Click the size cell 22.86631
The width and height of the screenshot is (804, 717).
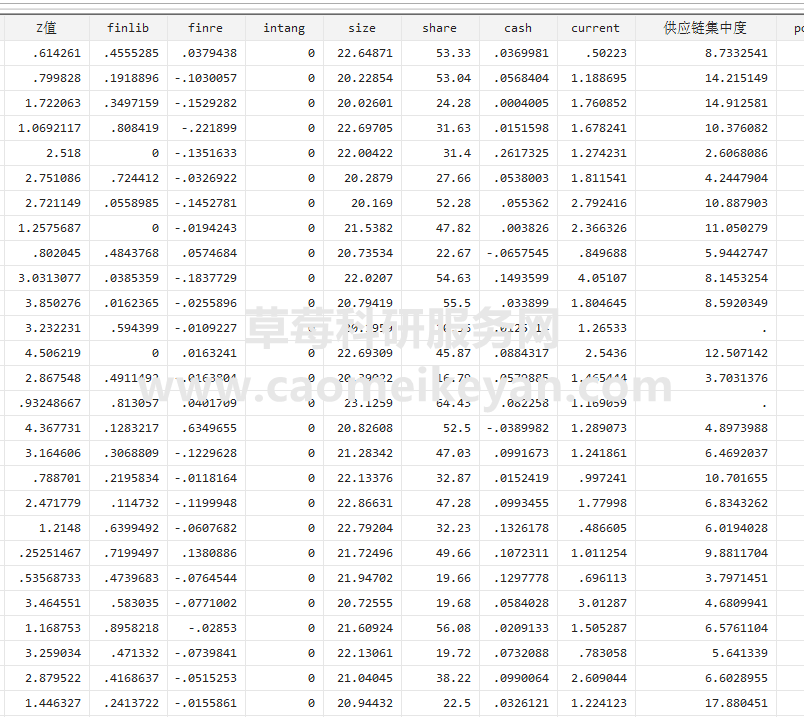point(362,504)
